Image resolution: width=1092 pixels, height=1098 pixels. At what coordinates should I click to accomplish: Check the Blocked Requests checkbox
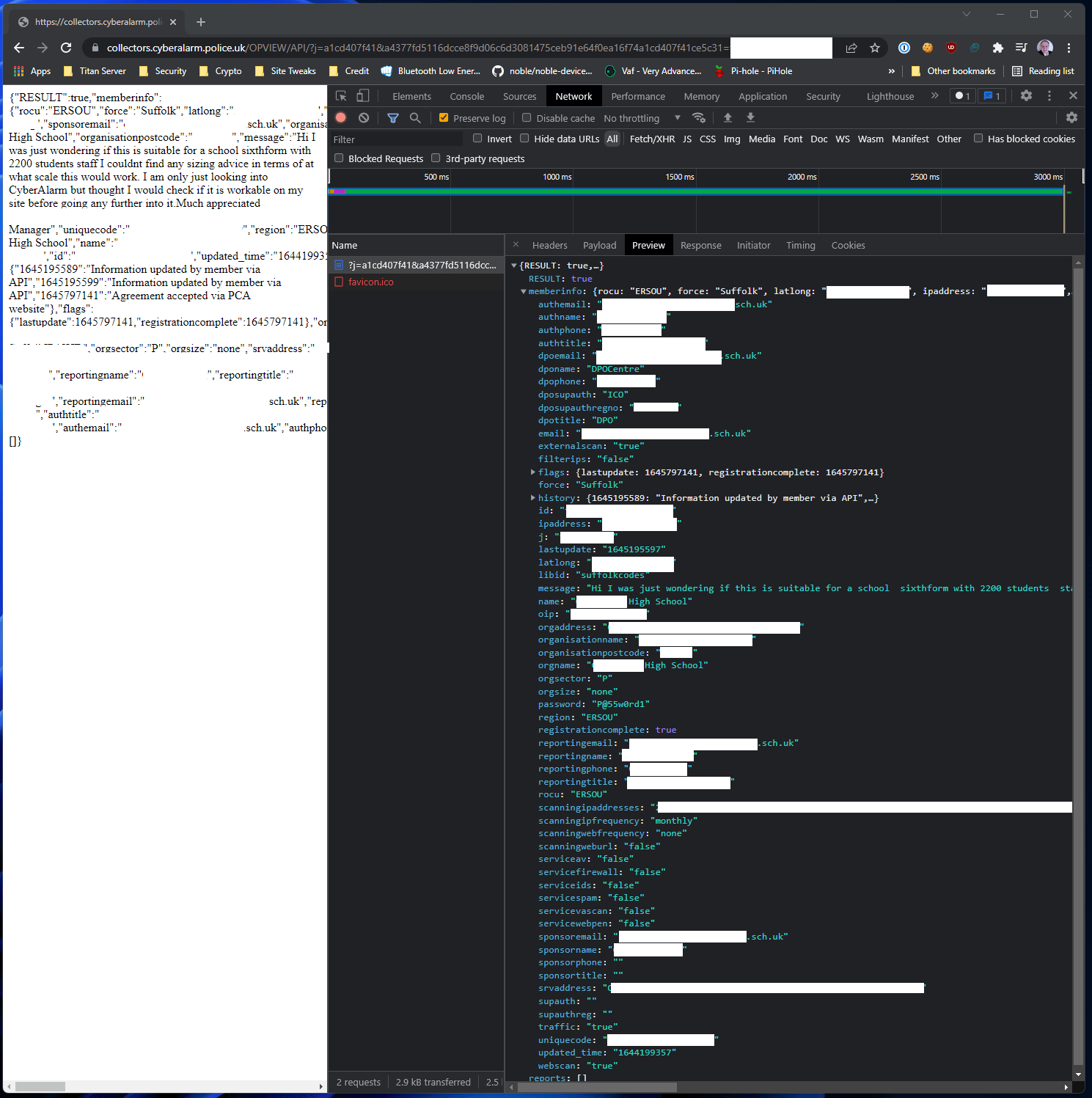tap(339, 158)
